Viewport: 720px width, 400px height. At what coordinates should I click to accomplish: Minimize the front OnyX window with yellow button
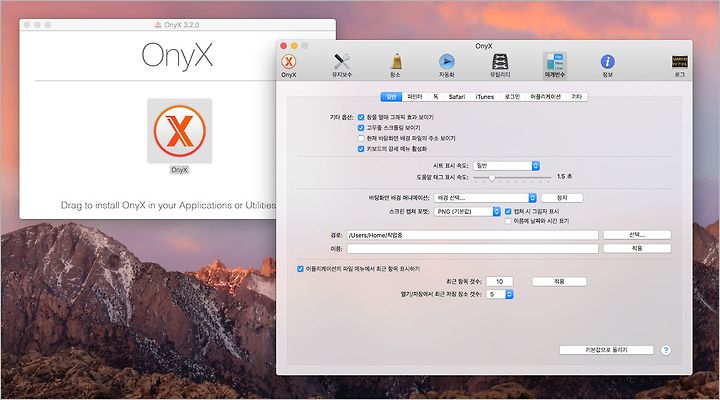tap(294, 46)
